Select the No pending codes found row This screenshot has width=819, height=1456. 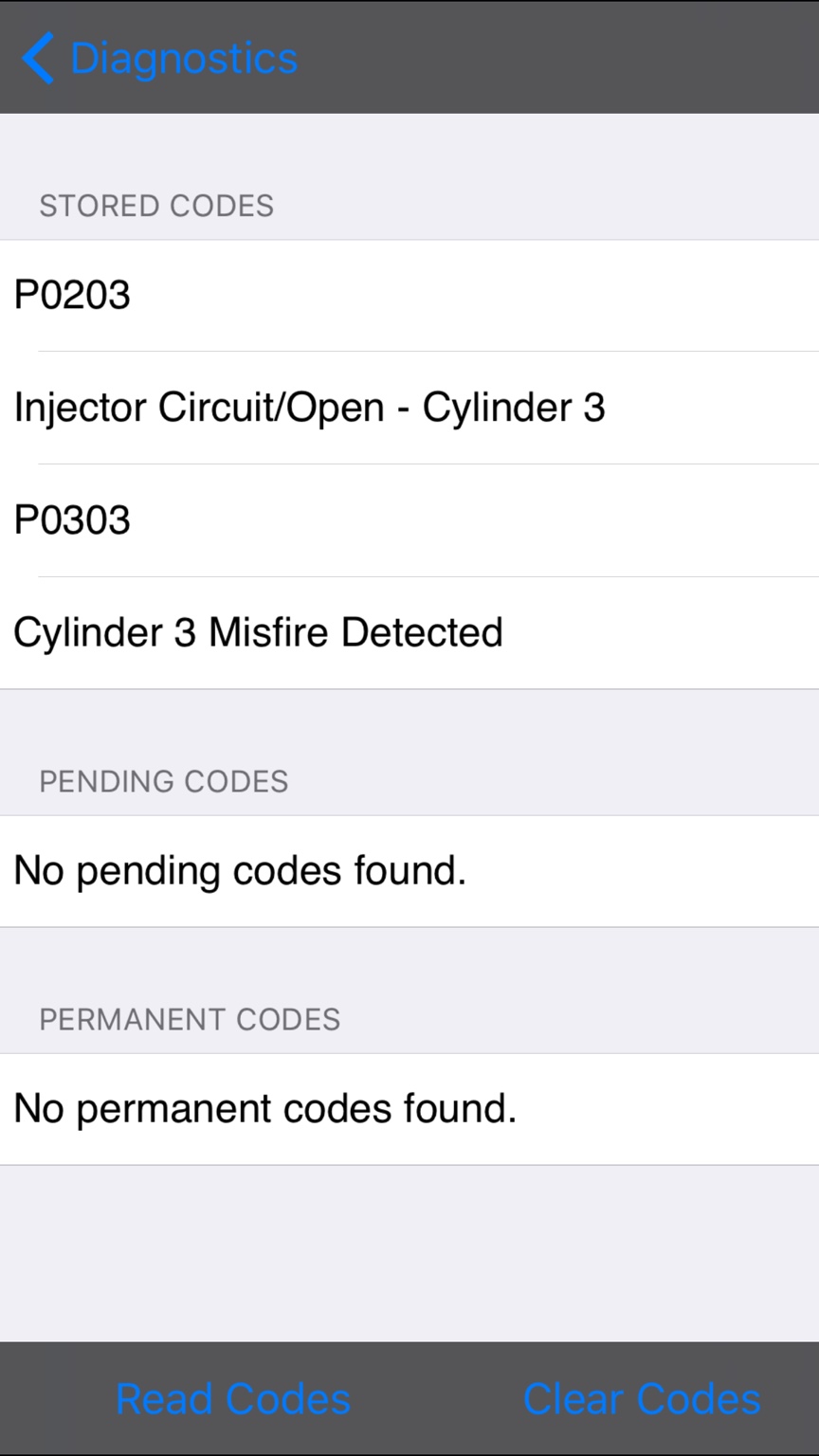[409, 871]
